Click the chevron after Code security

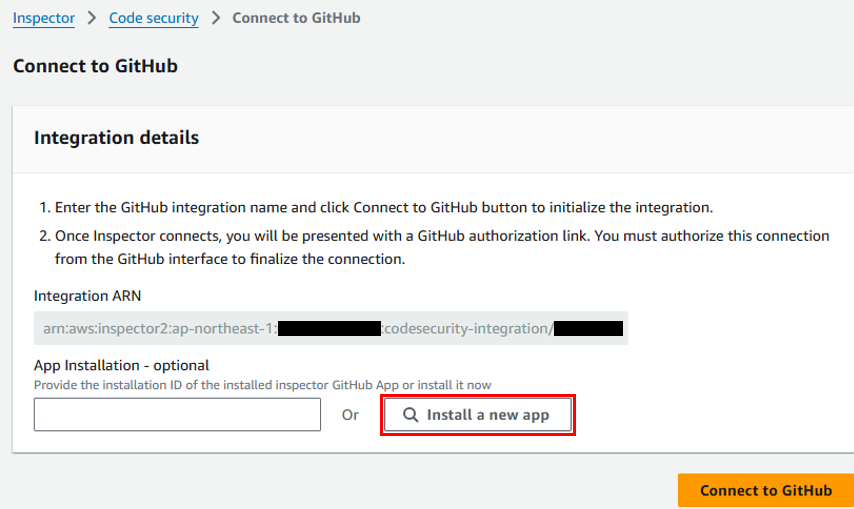(216, 18)
